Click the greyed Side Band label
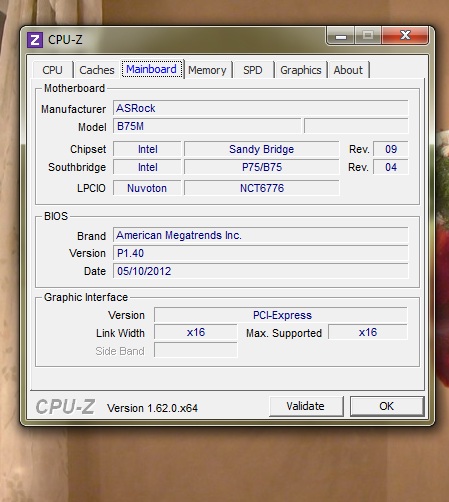 (120, 351)
